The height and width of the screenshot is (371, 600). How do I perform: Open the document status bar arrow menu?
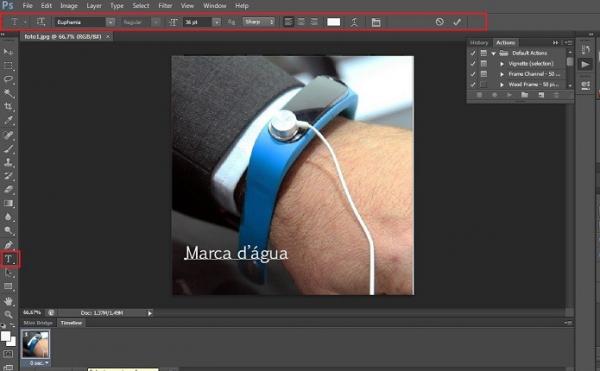(x=150, y=313)
